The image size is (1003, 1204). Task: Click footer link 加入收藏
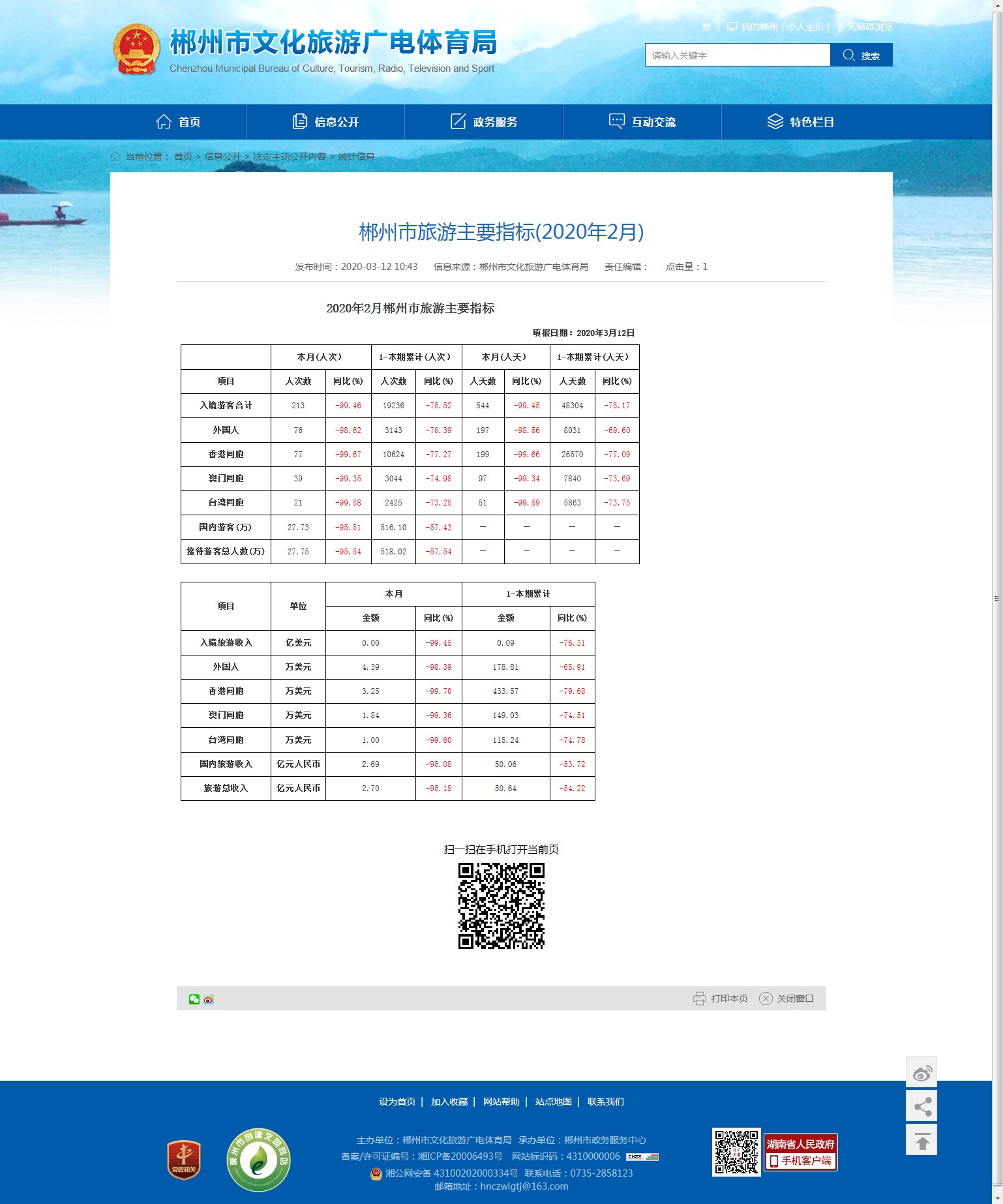[449, 1102]
